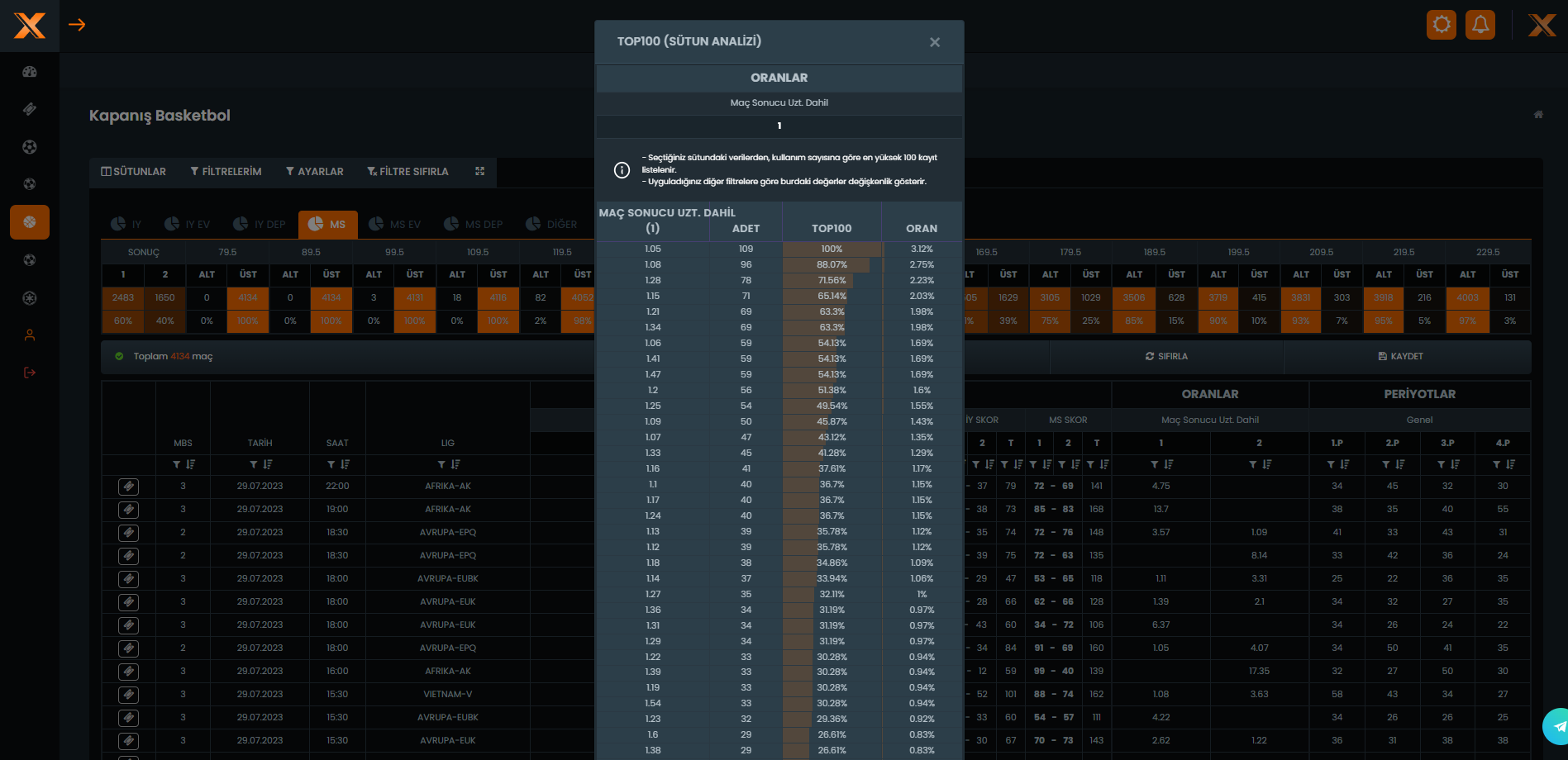Screen dimensions: 1568x760
Task: Open the Telegram floating chat button
Action: (1558, 727)
